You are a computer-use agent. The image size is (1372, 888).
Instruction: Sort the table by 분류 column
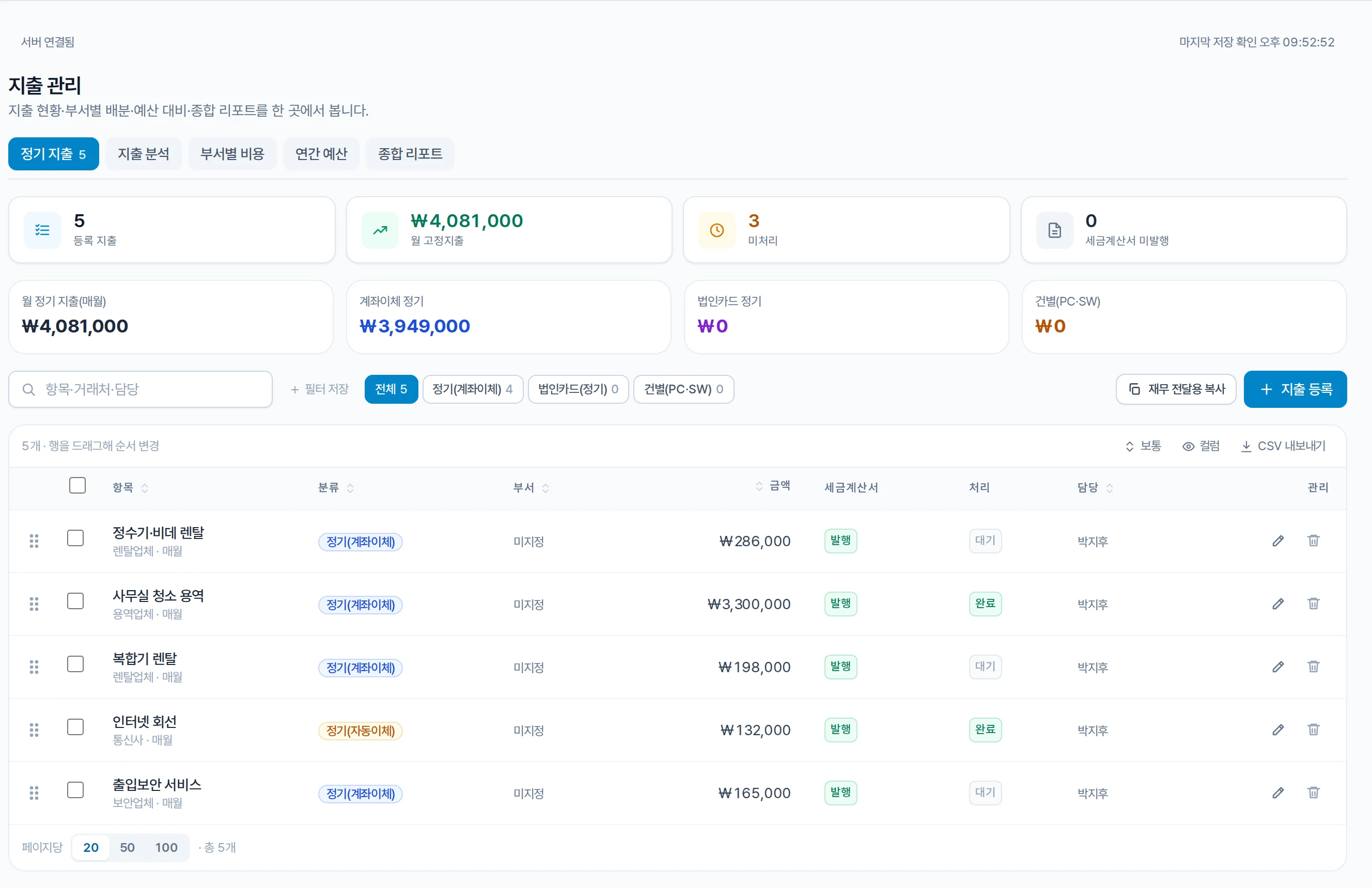point(336,487)
